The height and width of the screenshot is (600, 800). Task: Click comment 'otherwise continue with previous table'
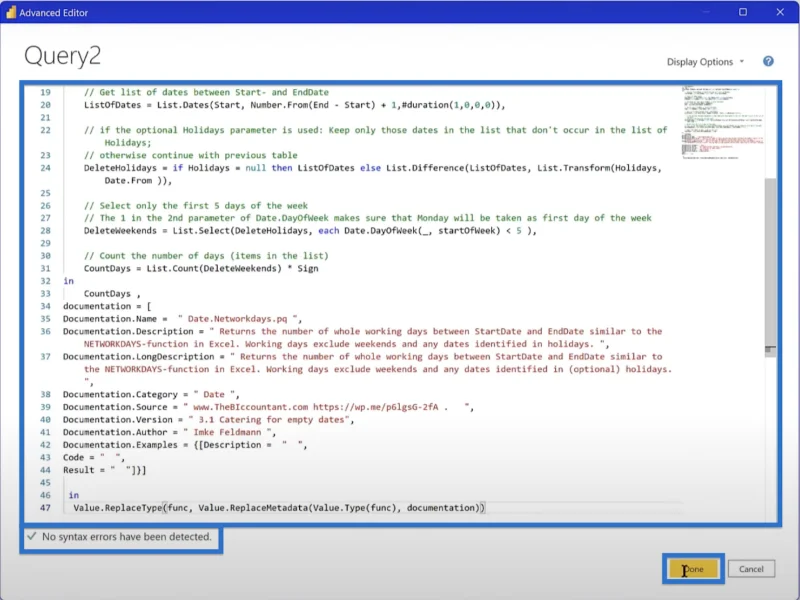[x=191, y=155]
